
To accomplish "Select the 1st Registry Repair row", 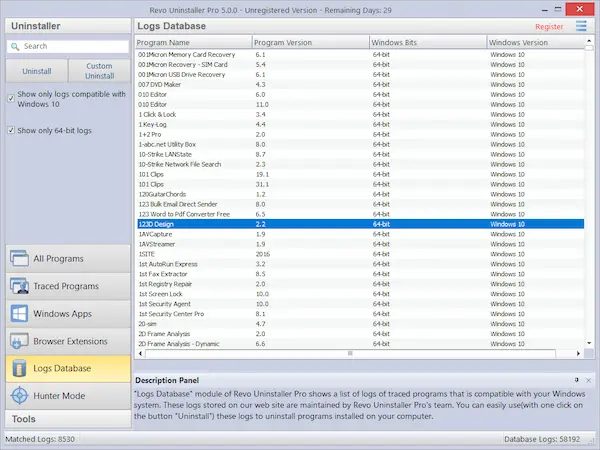I will [360, 284].
